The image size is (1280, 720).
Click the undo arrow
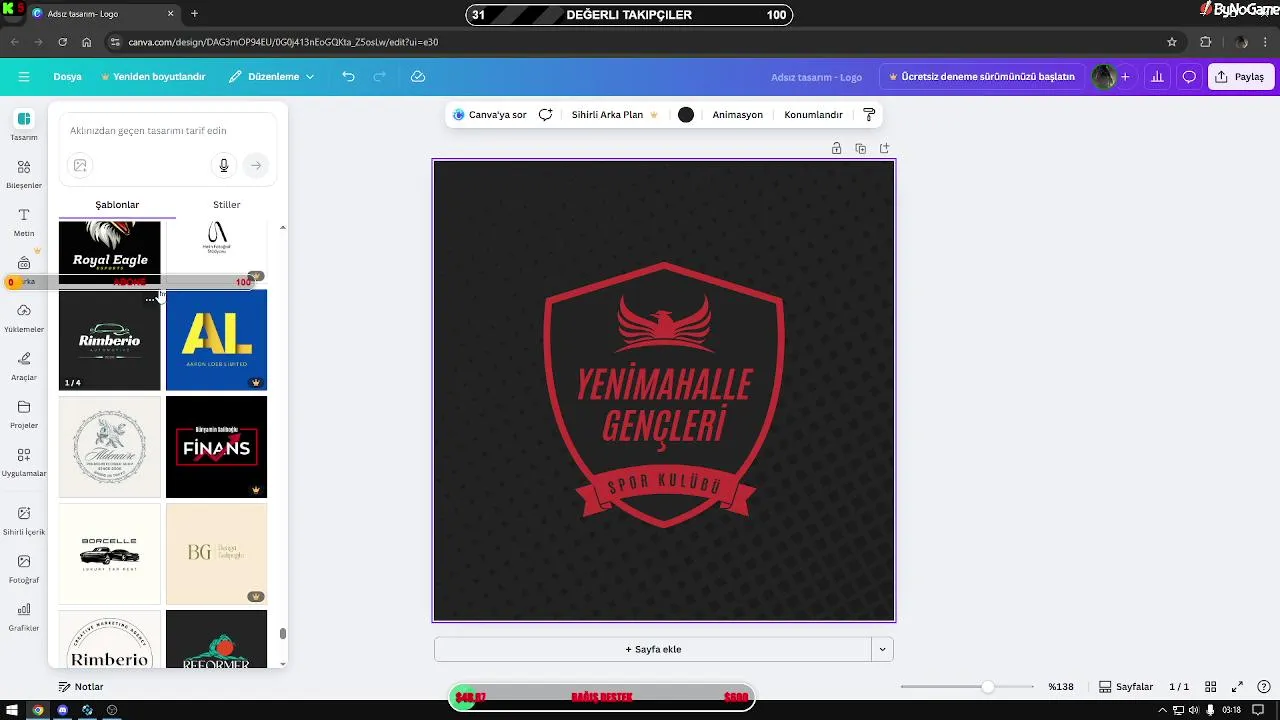click(x=348, y=77)
